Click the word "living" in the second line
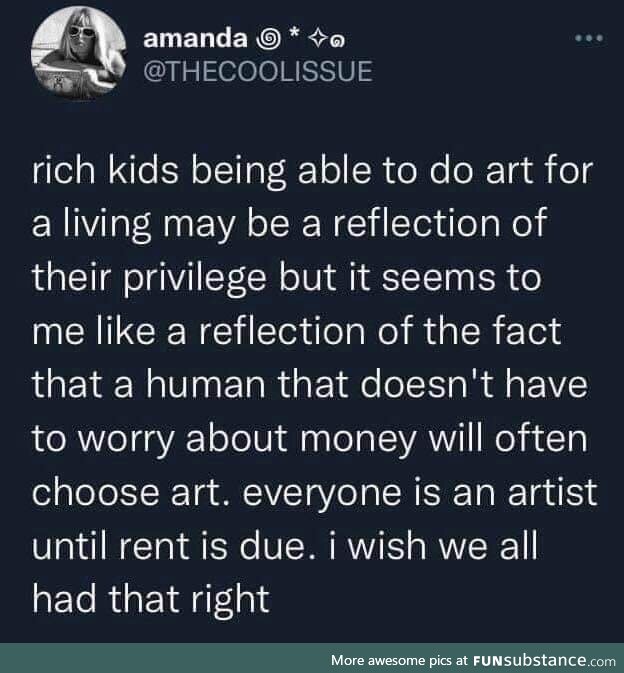Image resolution: width=624 pixels, height=673 pixels. [107, 224]
